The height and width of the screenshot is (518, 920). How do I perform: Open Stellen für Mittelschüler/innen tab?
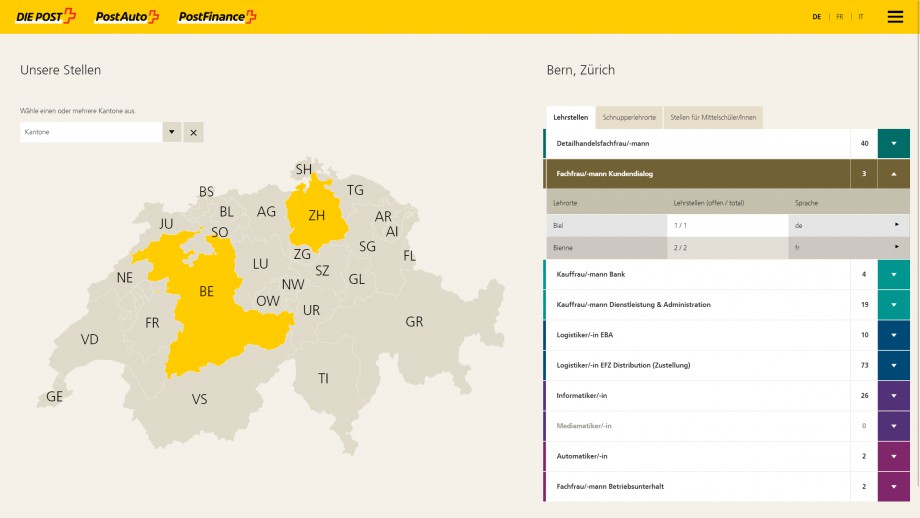tap(713, 117)
